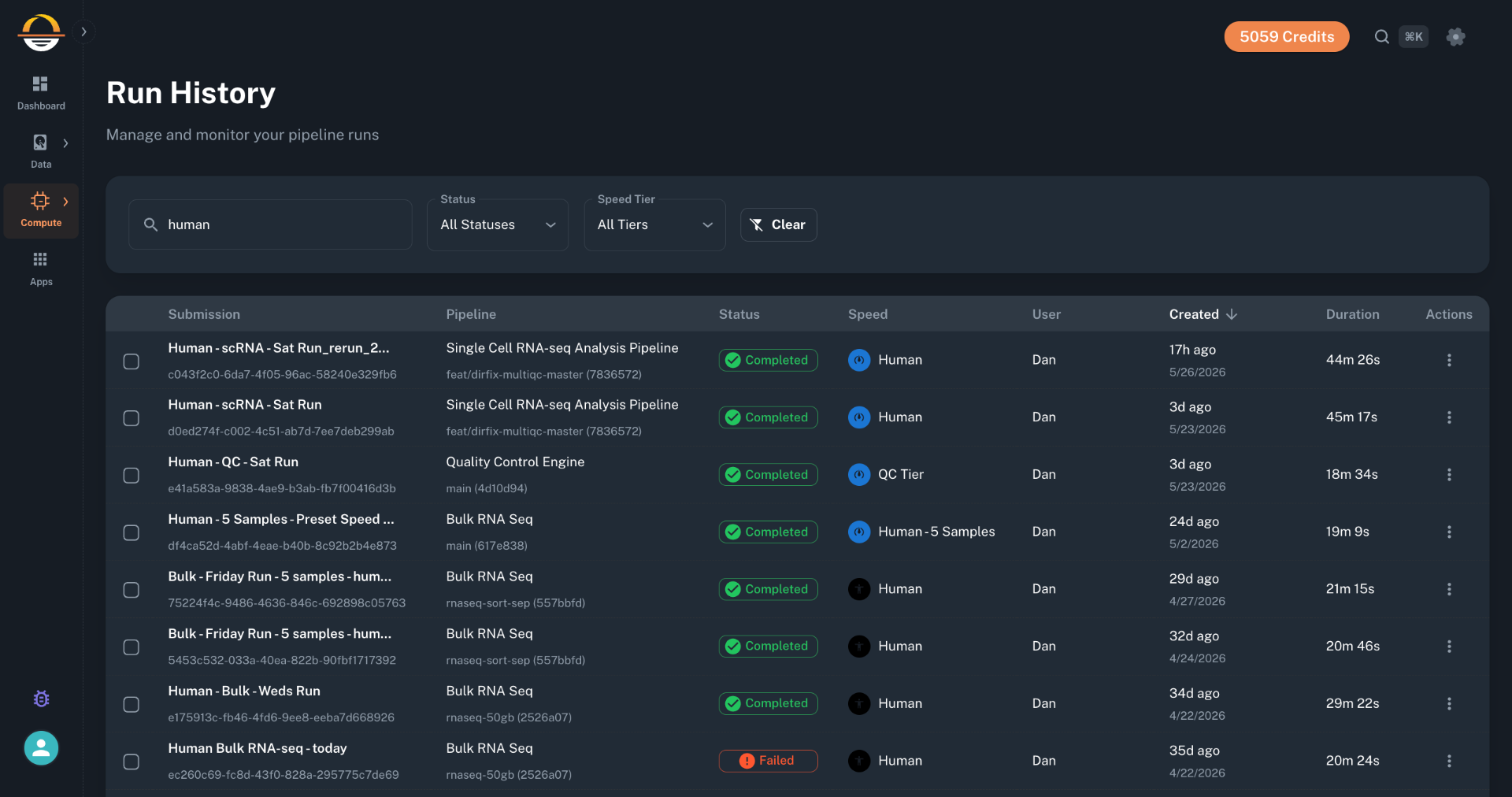Check the Human Bulk RNA-seq - today checkbox
This screenshot has height=797, width=1512.
click(x=132, y=762)
